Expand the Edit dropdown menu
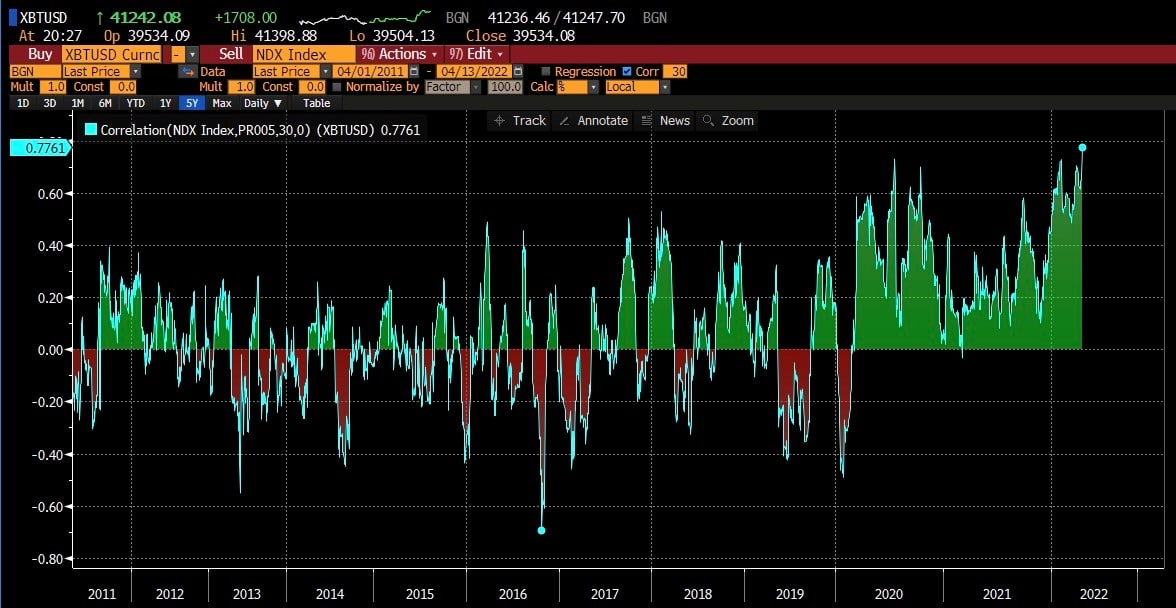Image resolution: width=1176 pixels, height=608 pixels. (476, 54)
